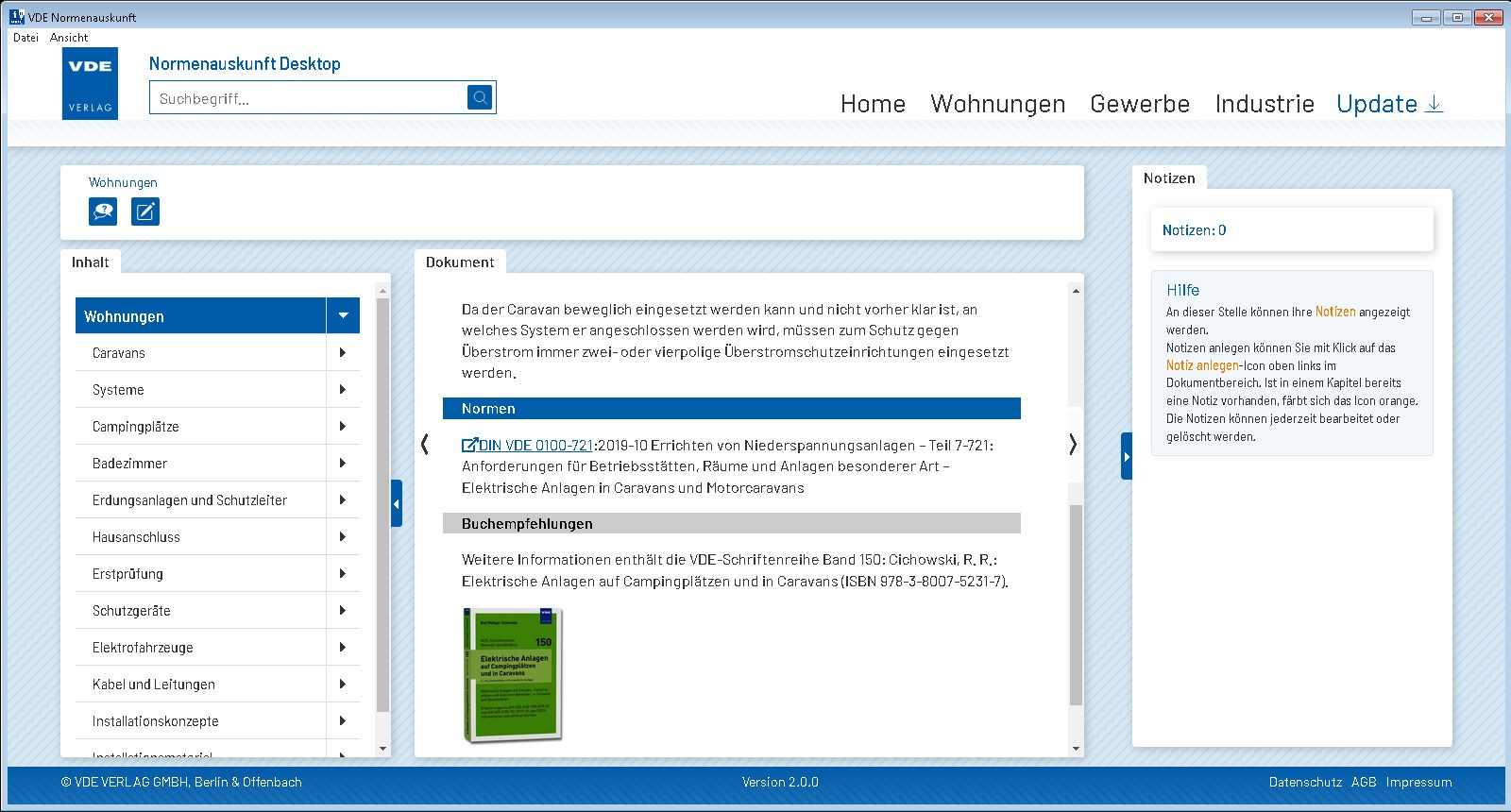Click the book cover thumbnail Band 150
This screenshot has height=812, width=1511.
(513, 674)
